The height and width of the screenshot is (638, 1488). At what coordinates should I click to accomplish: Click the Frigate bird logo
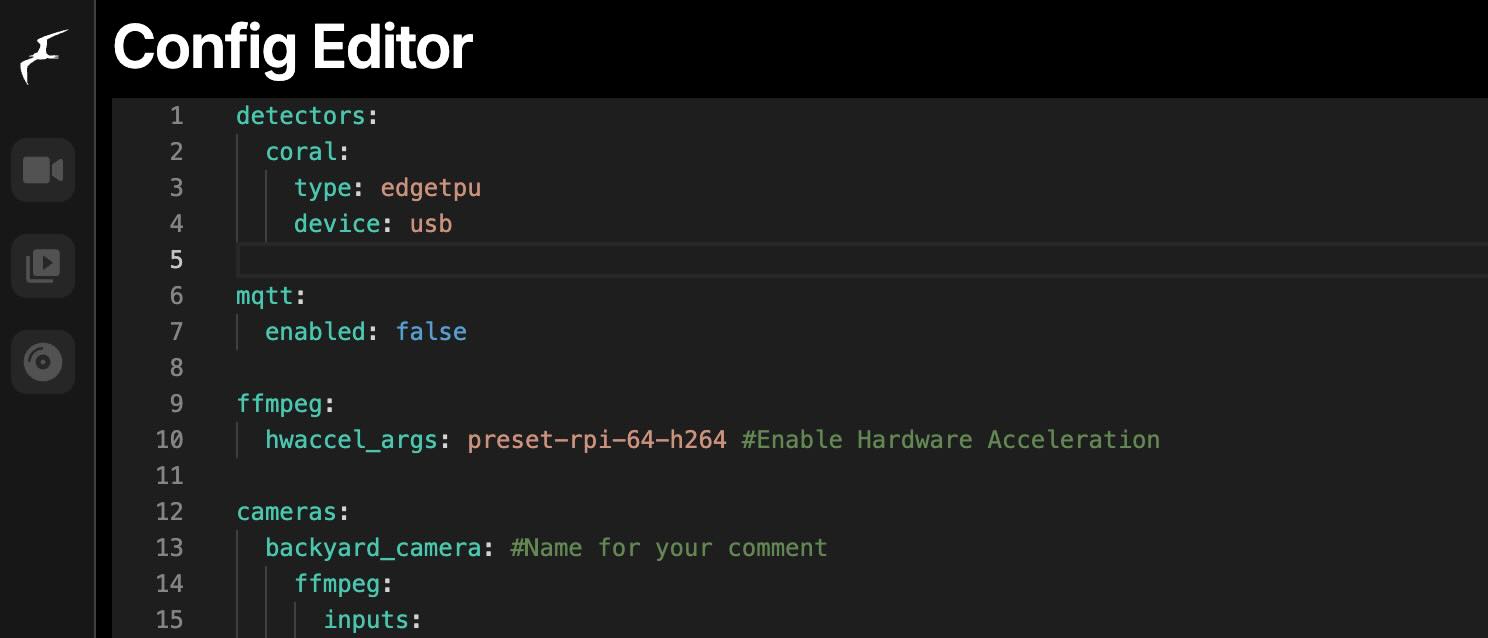click(44, 56)
